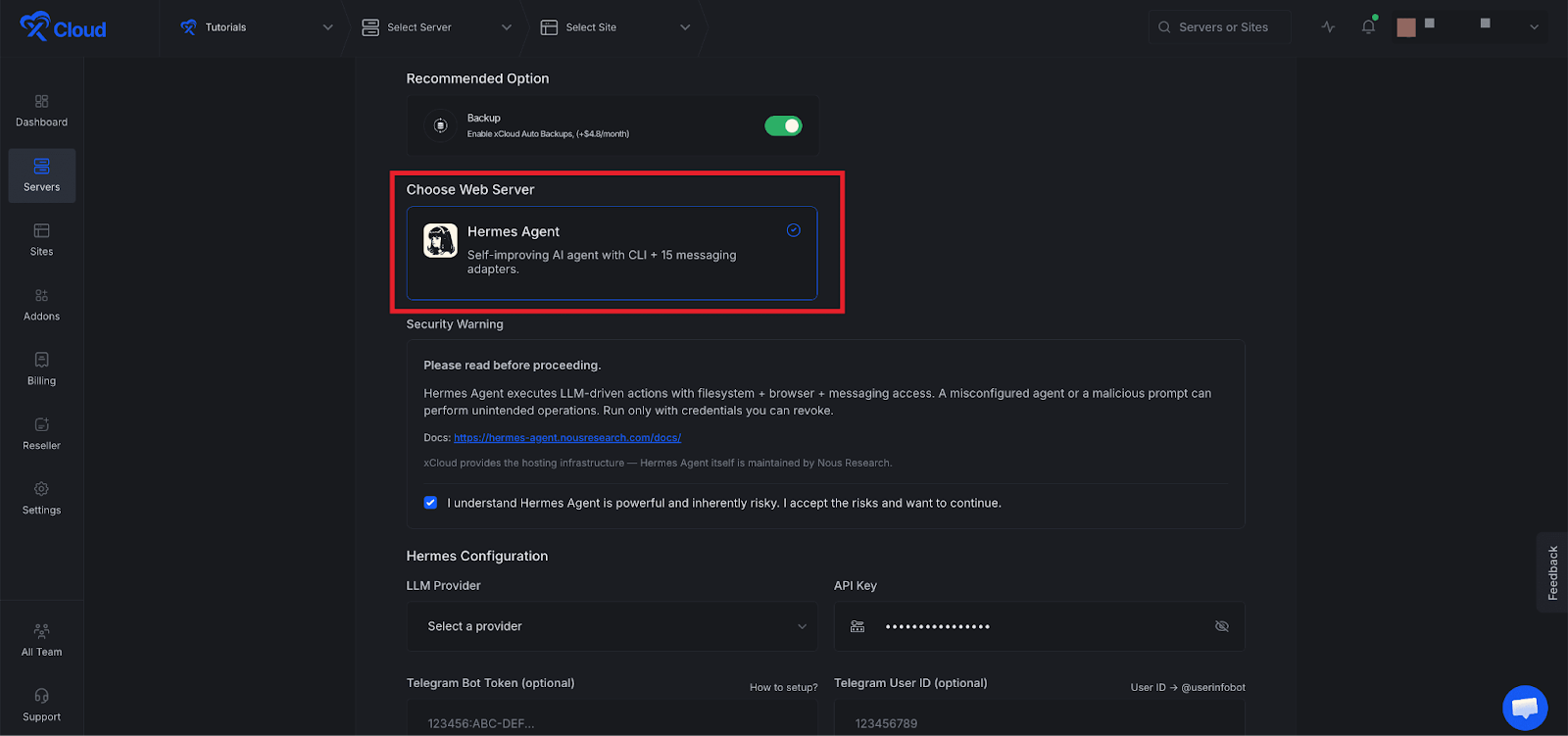
Task: Open All Team in sidebar
Action: click(x=41, y=640)
